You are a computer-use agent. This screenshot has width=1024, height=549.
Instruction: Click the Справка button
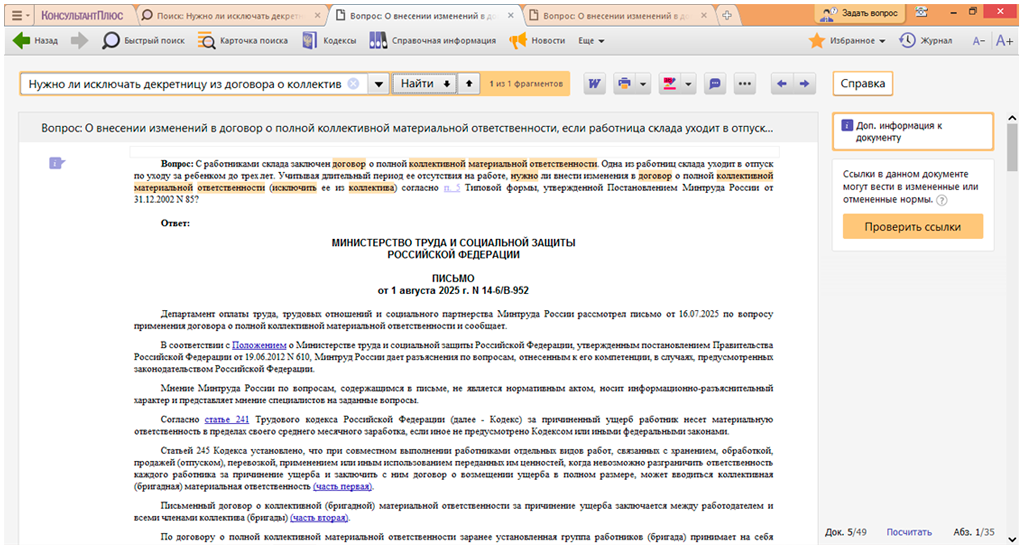[864, 84]
